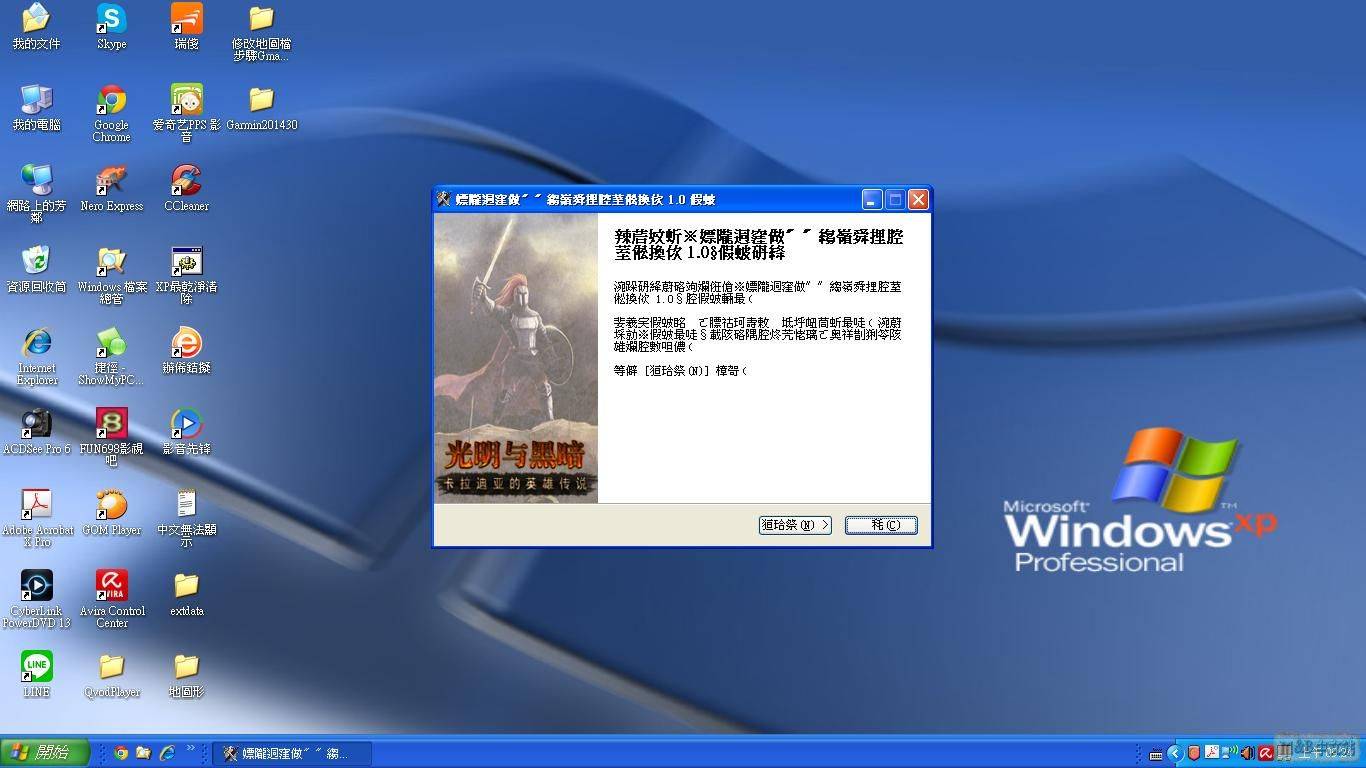Open Avira Control Center

coord(111,599)
